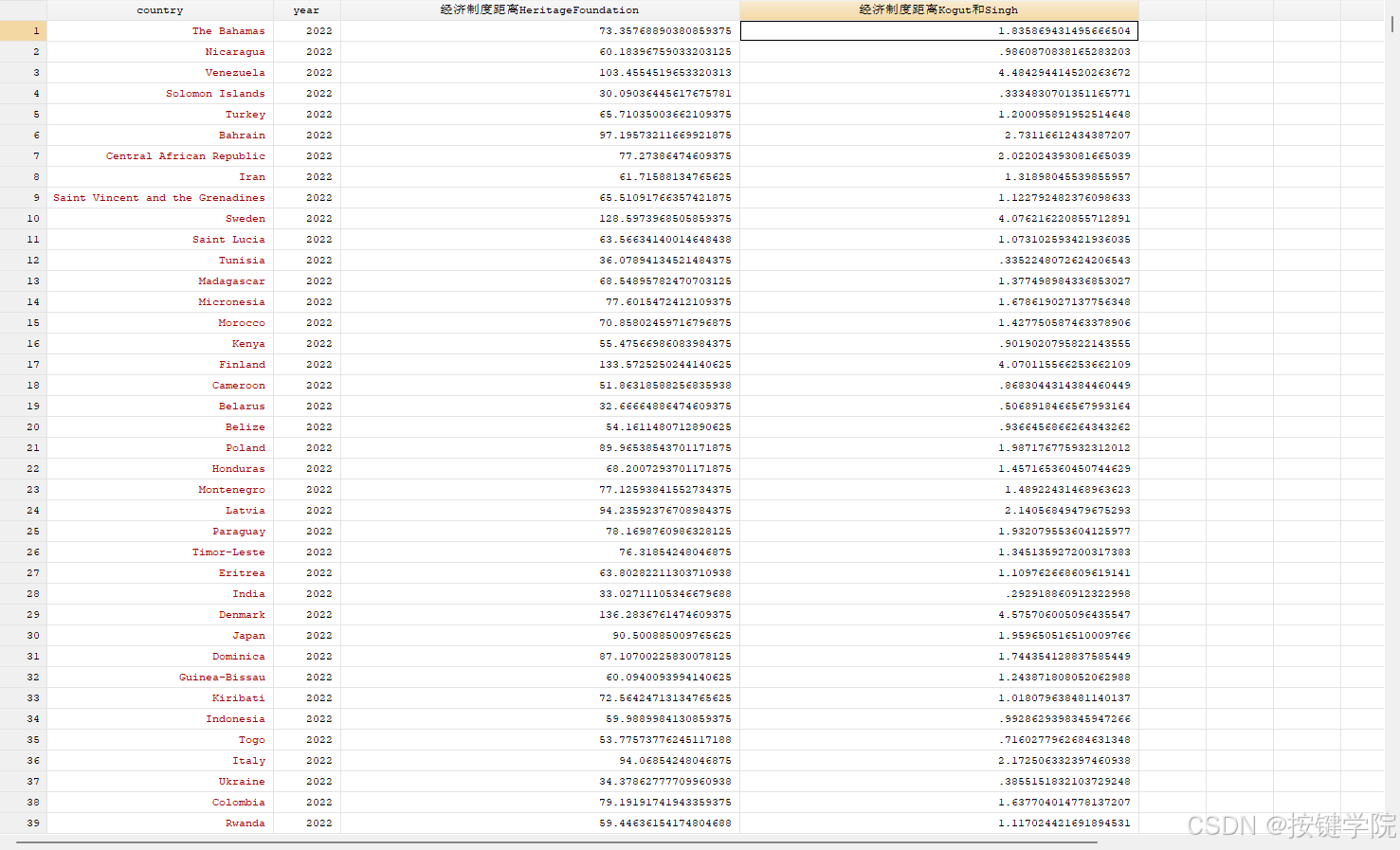Click the cell 'Kiribati'
This screenshot has height=850, width=1400.
pyautogui.click(x=160, y=698)
